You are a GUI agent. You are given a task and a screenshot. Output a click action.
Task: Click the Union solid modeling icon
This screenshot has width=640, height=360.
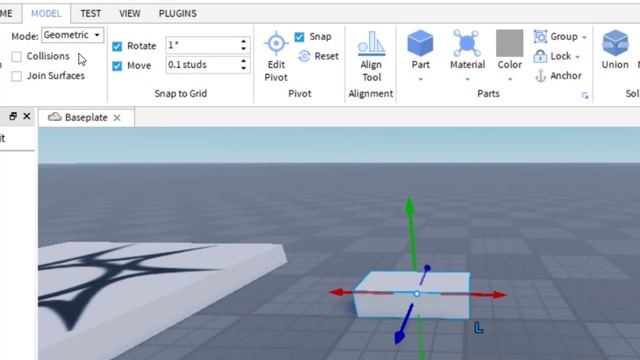[x=615, y=43]
